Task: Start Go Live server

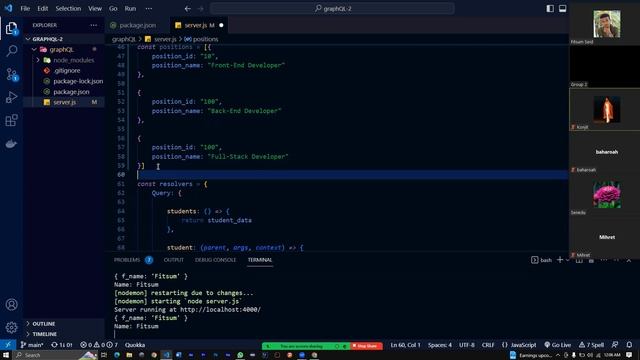Action: tap(558, 345)
